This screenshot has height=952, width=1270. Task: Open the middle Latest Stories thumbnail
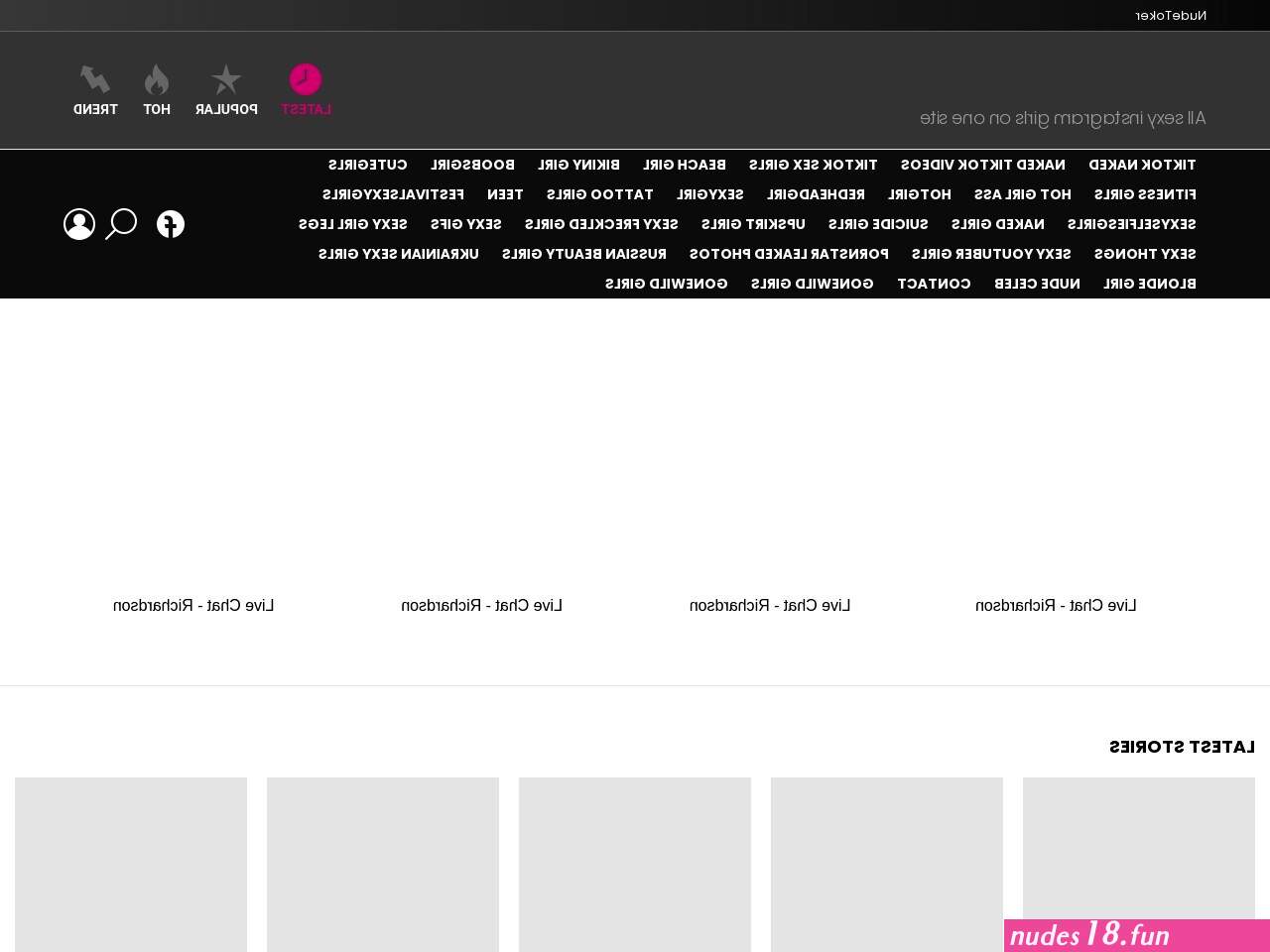(x=635, y=865)
